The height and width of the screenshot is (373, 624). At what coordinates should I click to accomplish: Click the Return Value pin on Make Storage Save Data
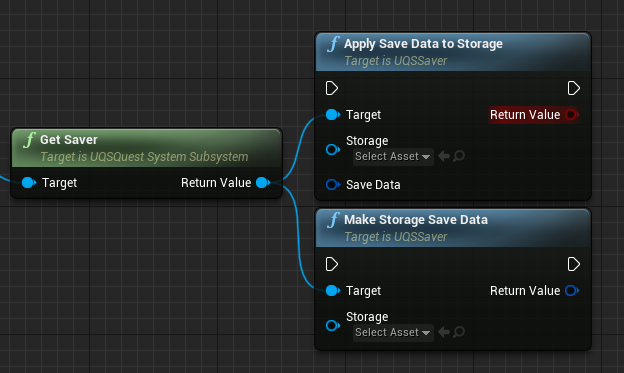click(572, 291)
